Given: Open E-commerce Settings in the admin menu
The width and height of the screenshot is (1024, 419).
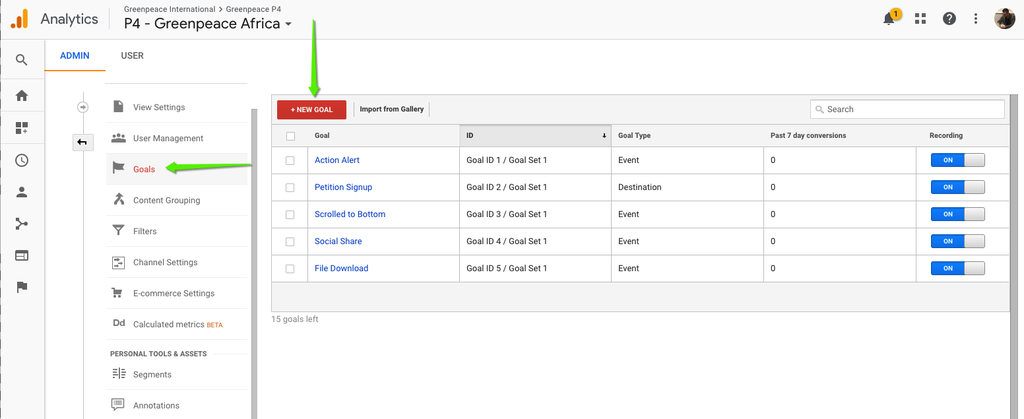Looking at the screenshot, I should tap(174, 293).
